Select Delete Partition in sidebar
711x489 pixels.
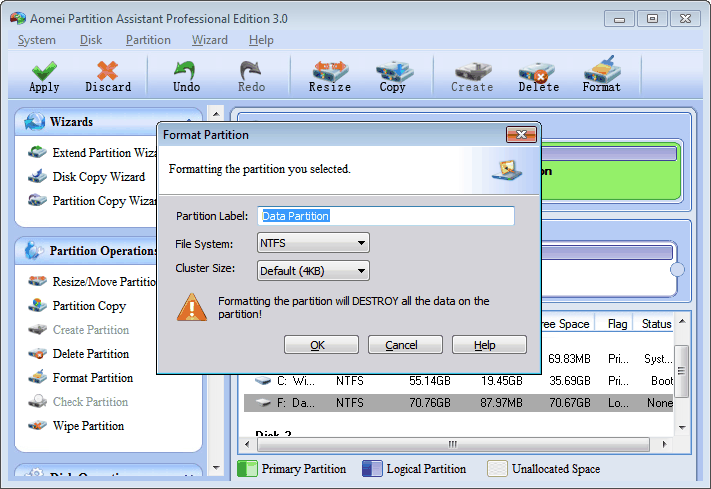tap(91, 353)
